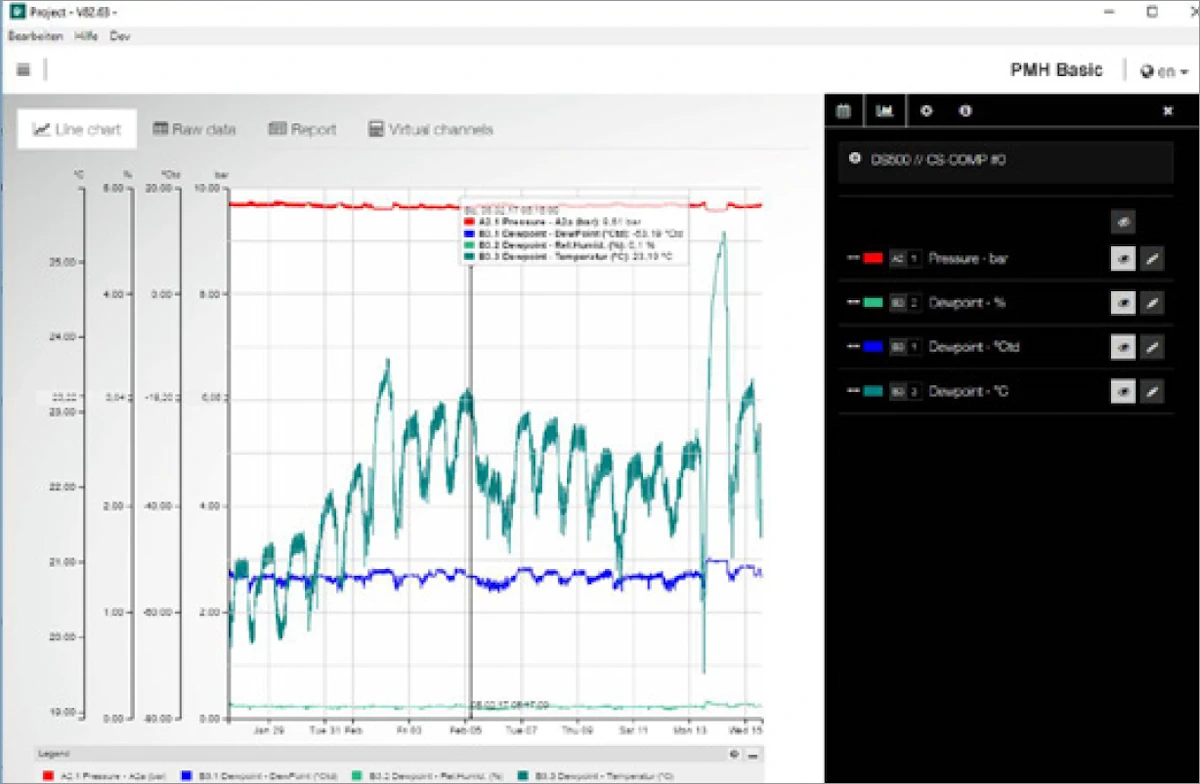Expand the DS500 // CS-COMP device entry
The image size is (1200, 784).
pos(854,159)
